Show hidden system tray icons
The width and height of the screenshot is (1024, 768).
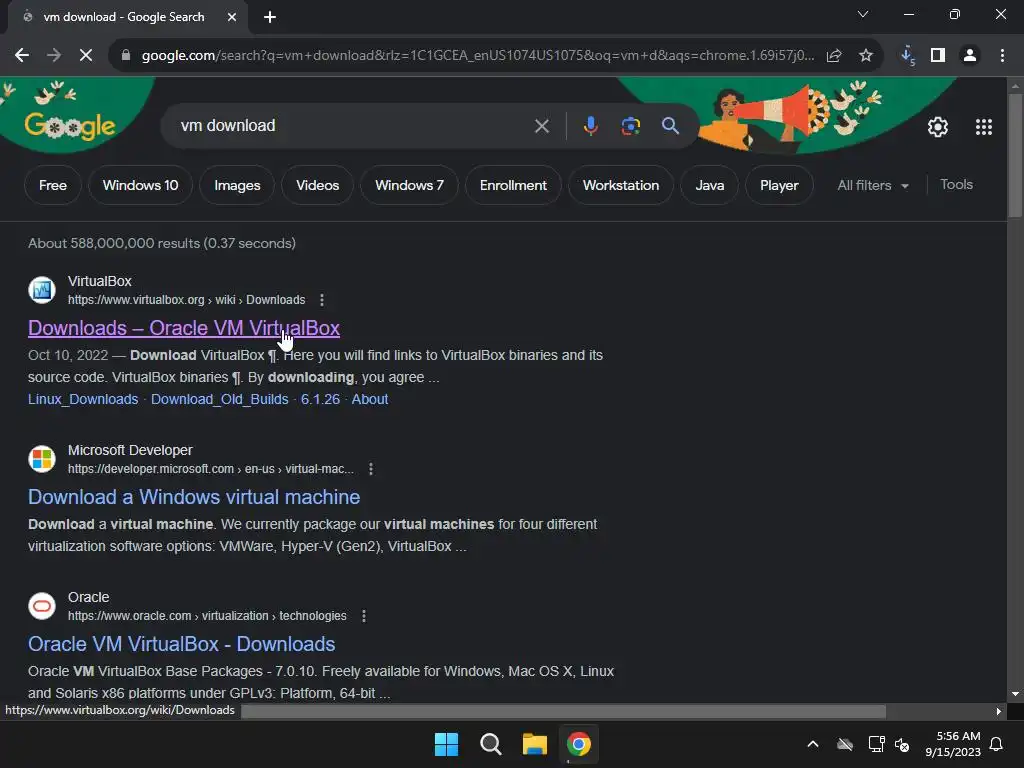(x=813, y=744)
